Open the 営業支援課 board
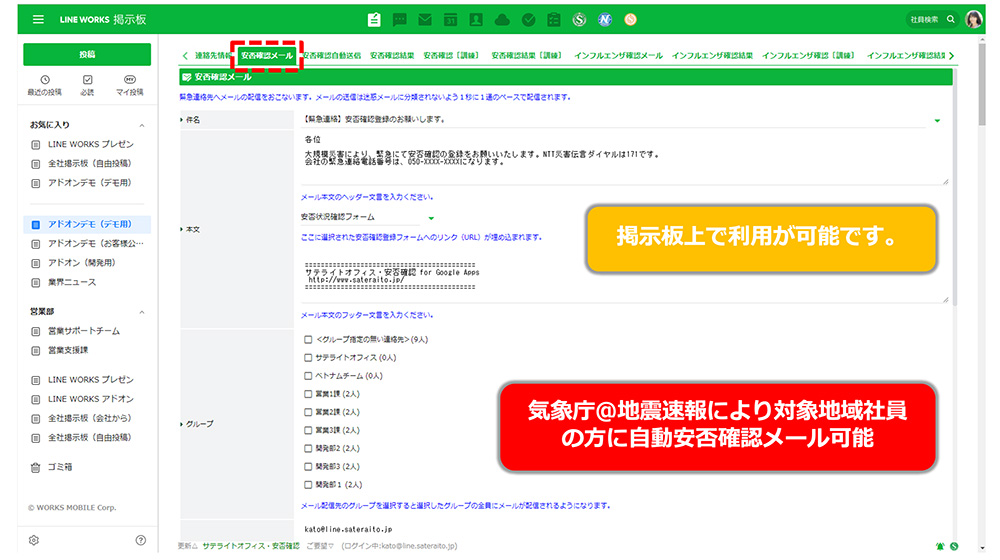 pos(68,350)
